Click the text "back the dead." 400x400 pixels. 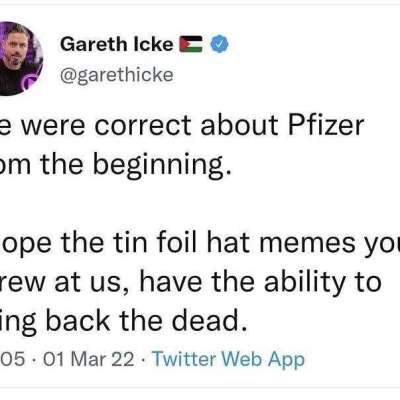146,321
